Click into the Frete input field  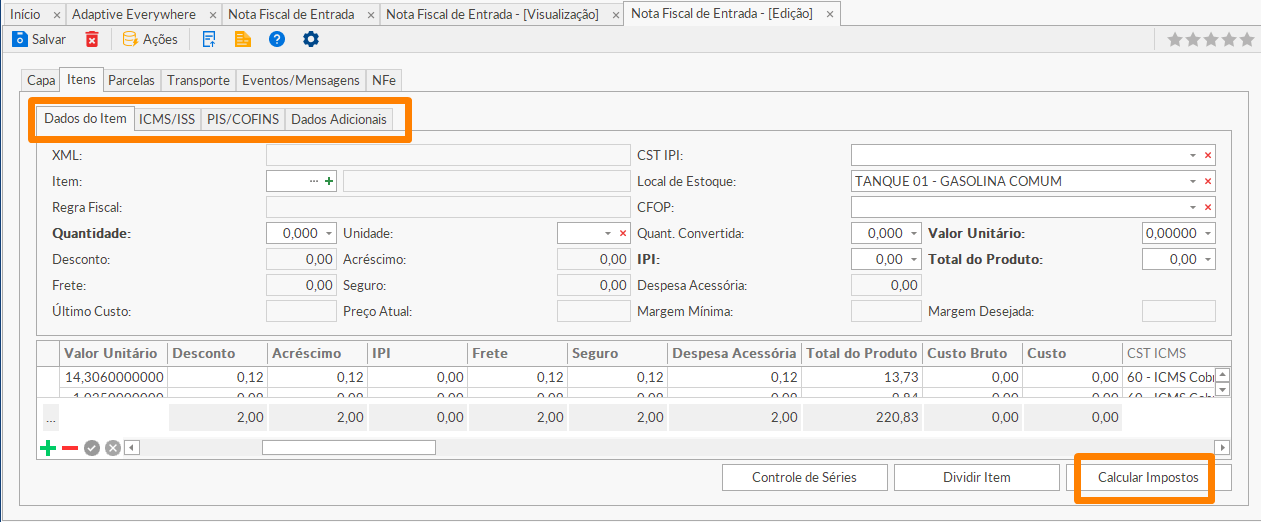301,285
